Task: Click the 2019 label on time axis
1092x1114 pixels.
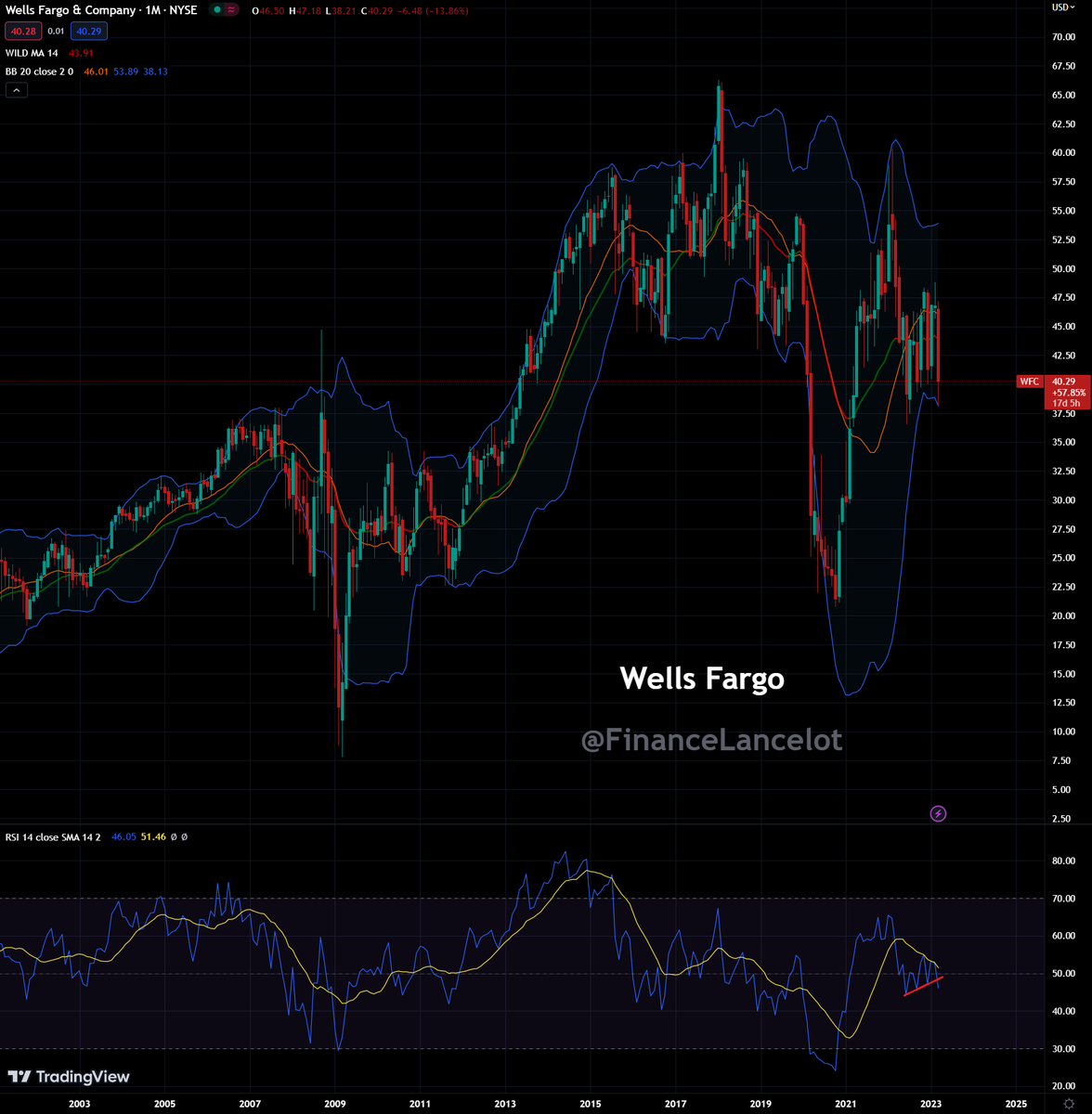Action: point(760,1104)
